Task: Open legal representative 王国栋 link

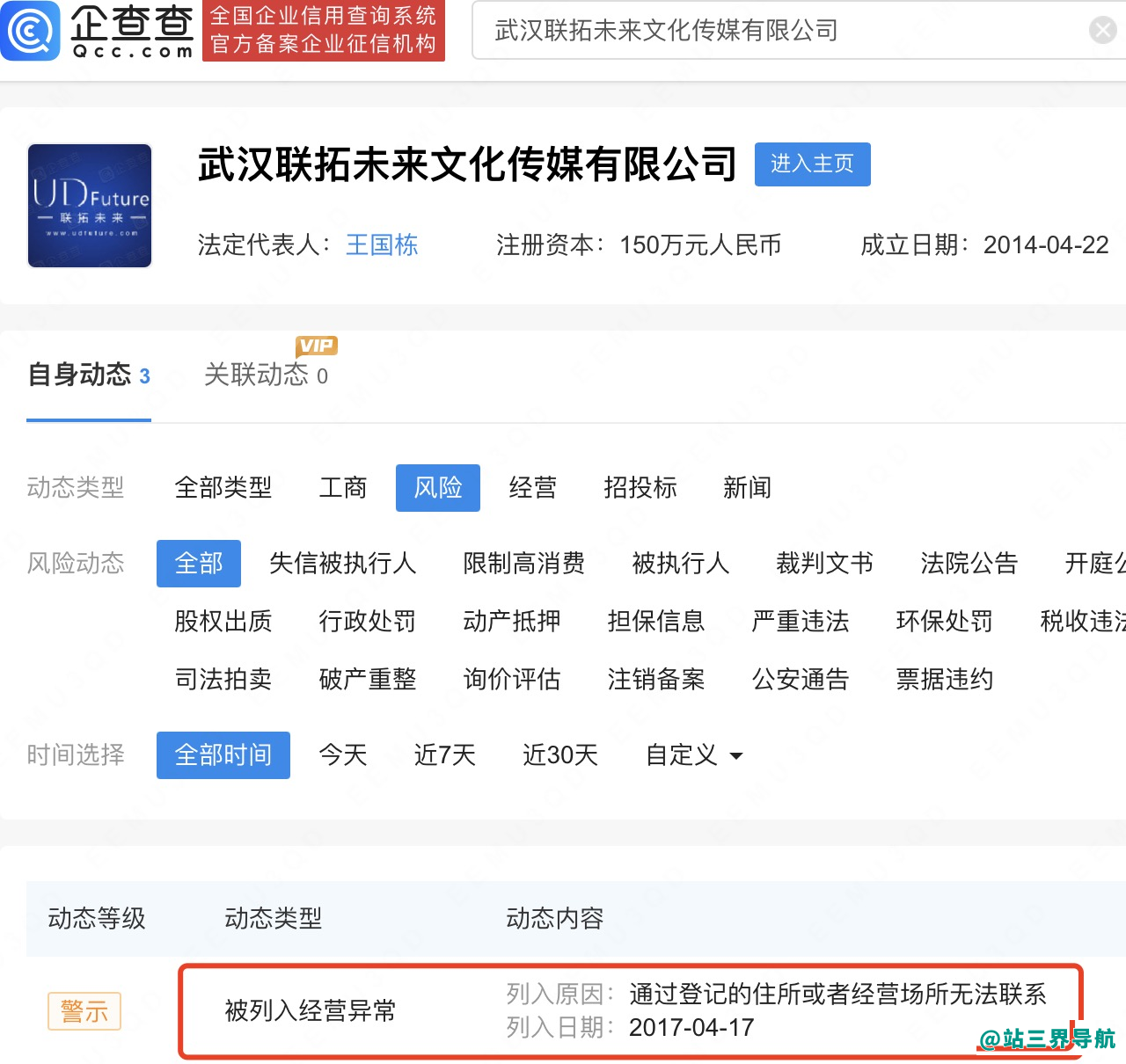Action: point(382,244)
